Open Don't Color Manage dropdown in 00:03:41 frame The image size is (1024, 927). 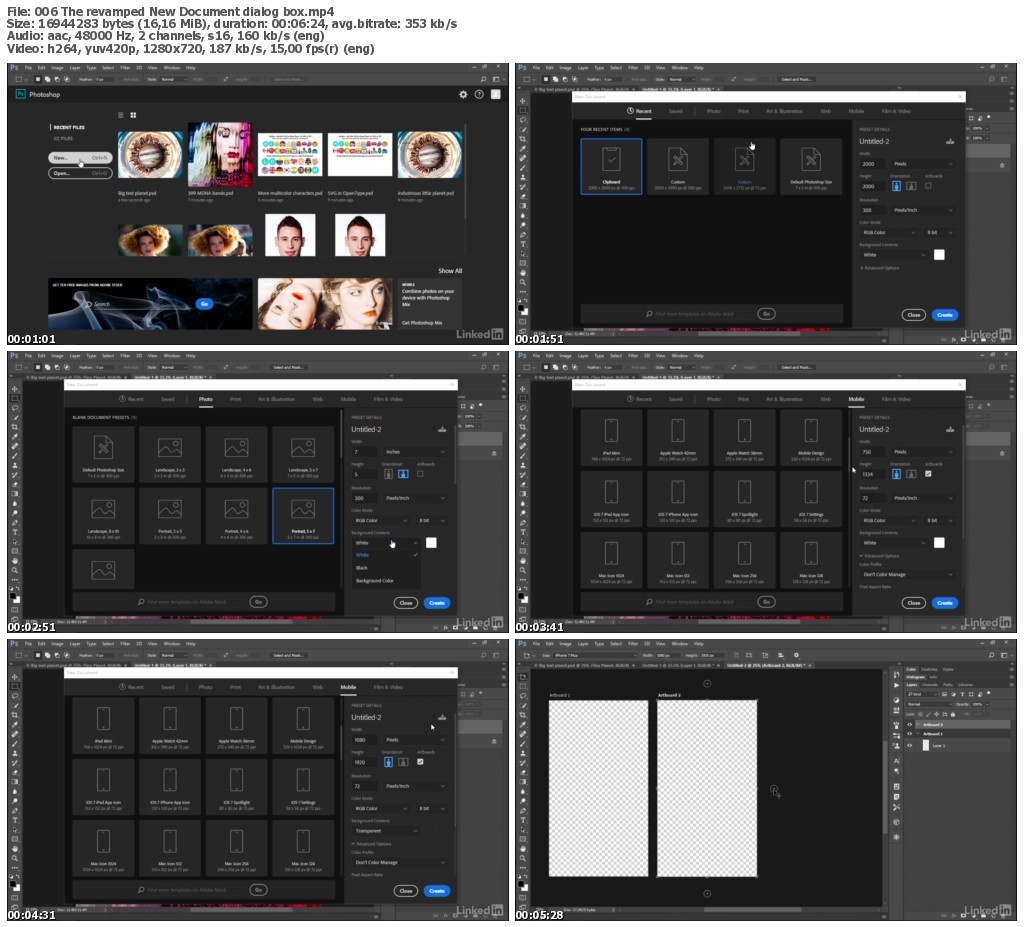pos(907,575)
